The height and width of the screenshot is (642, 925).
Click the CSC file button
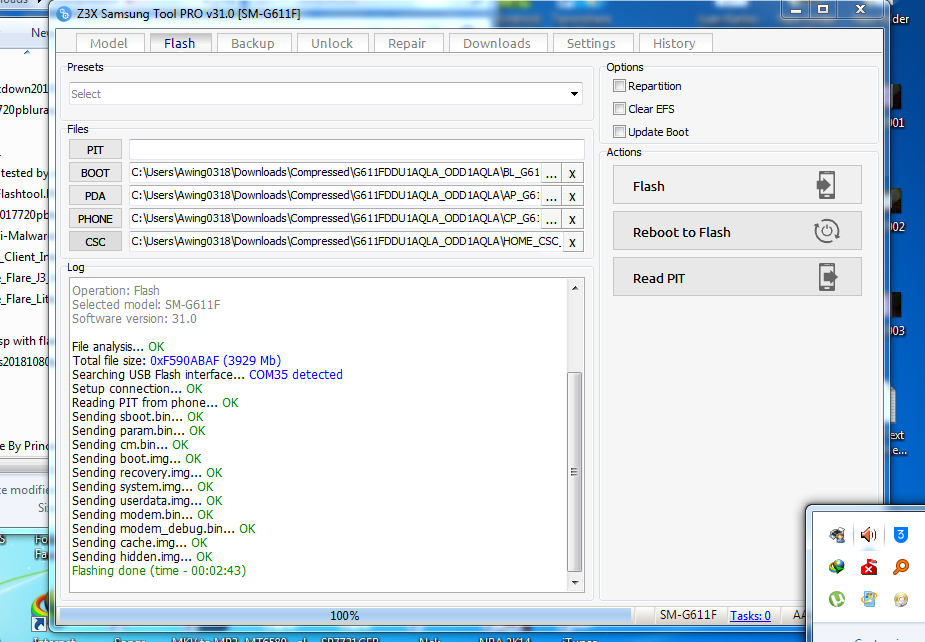[x=96, y=242]
